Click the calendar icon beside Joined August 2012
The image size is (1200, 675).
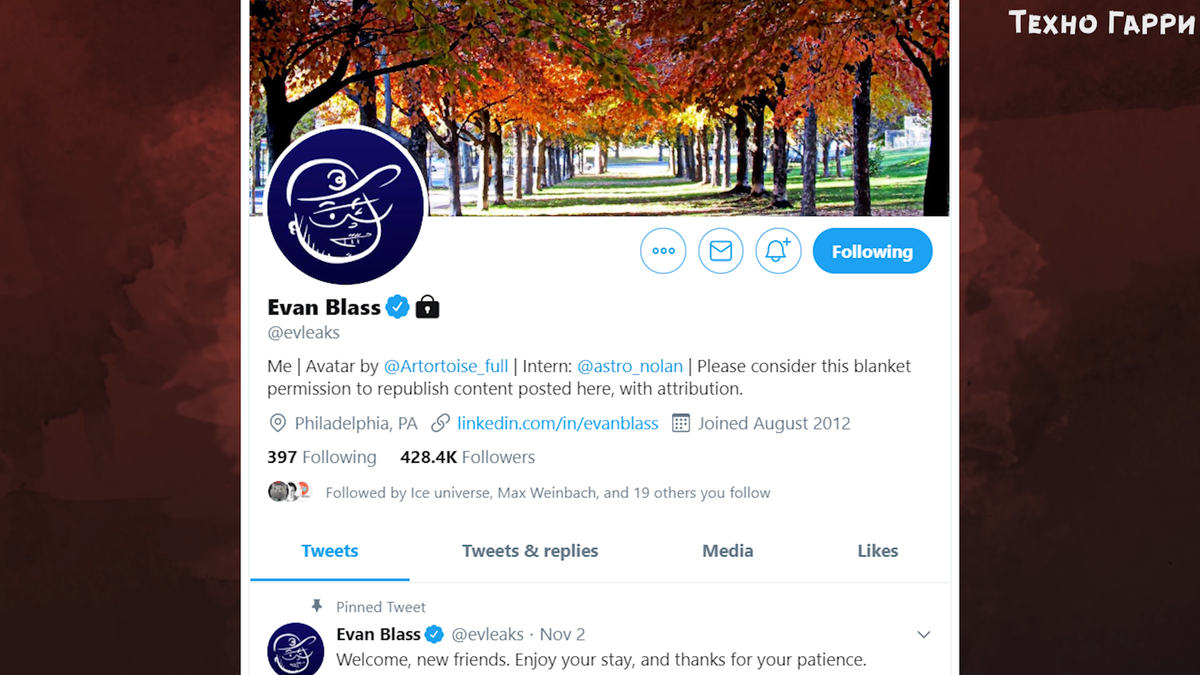681,423
